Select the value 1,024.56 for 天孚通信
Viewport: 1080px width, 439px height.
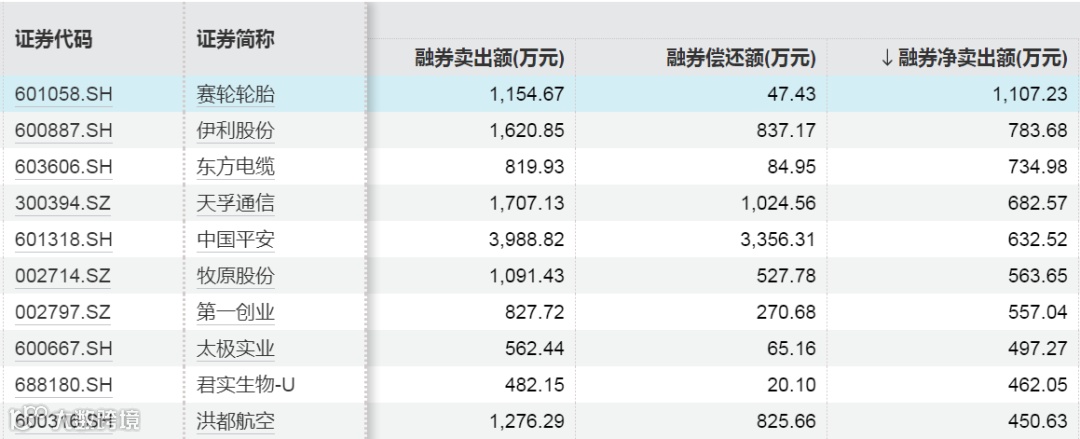(779, 203)
